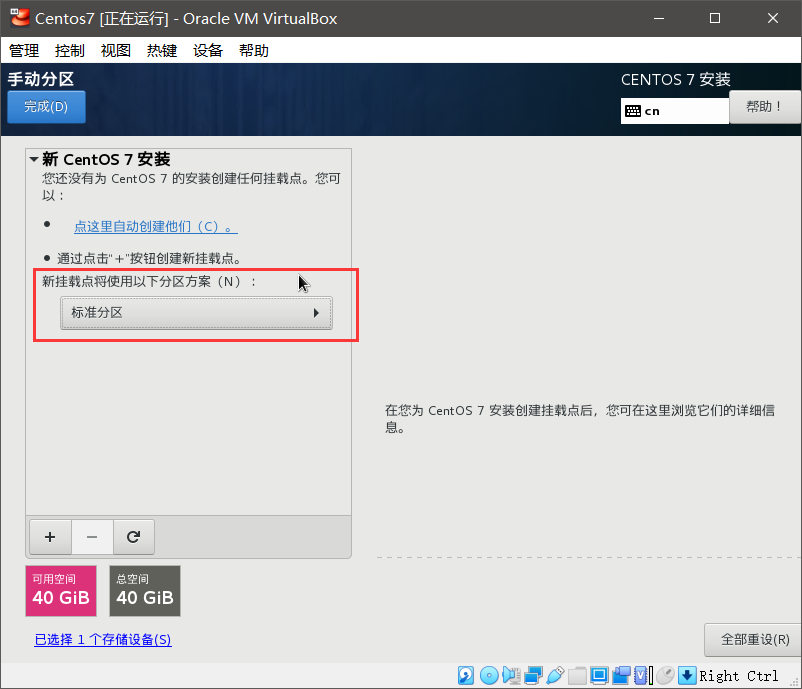The width and height of the screenshot is (802, 689).
Task: Open the 标准分区 partition scheme dropdown
Action: point(196,313)
